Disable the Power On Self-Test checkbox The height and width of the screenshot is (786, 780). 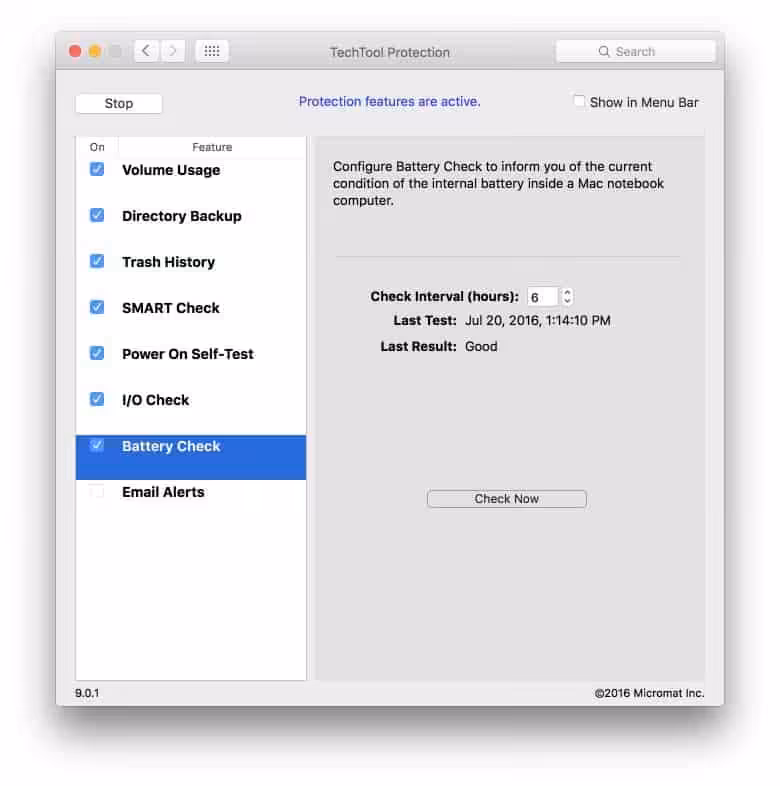coord(97,353)
